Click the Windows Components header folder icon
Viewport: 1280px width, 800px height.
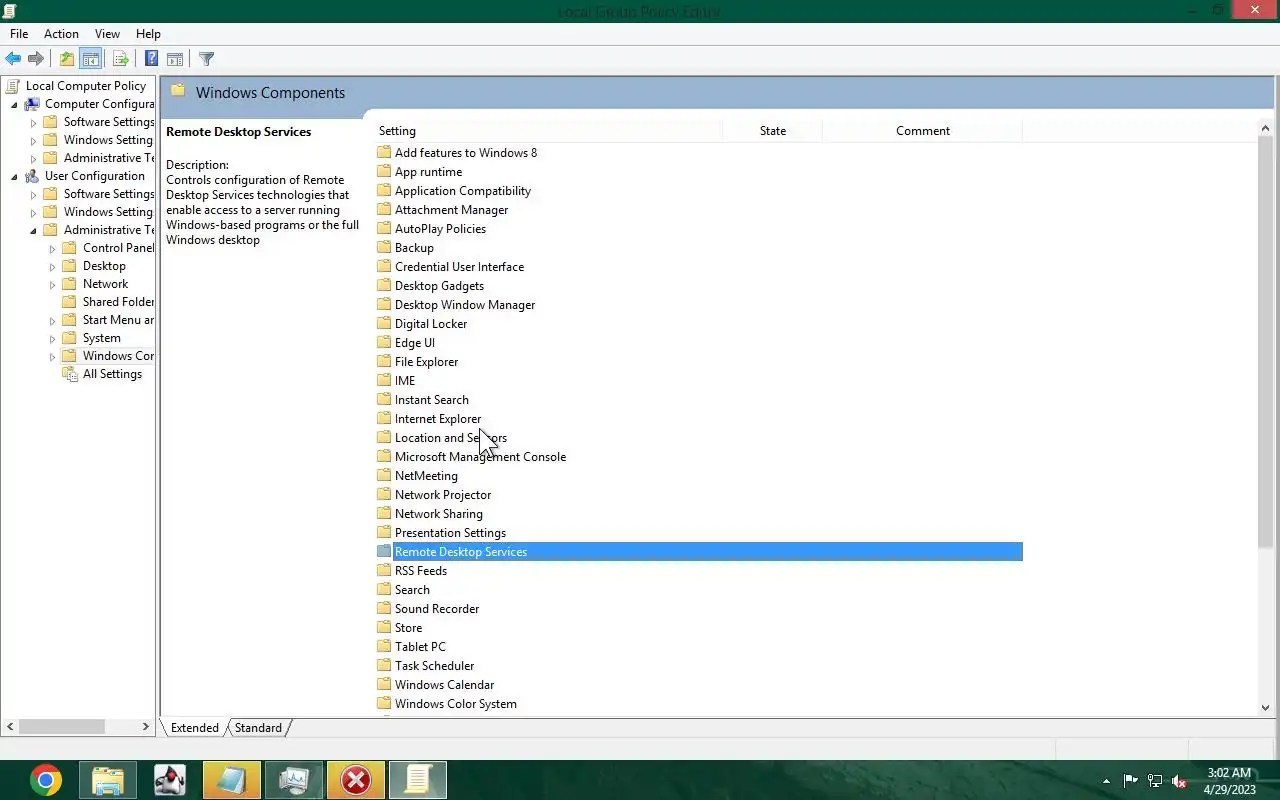click(x=178, y=91)
